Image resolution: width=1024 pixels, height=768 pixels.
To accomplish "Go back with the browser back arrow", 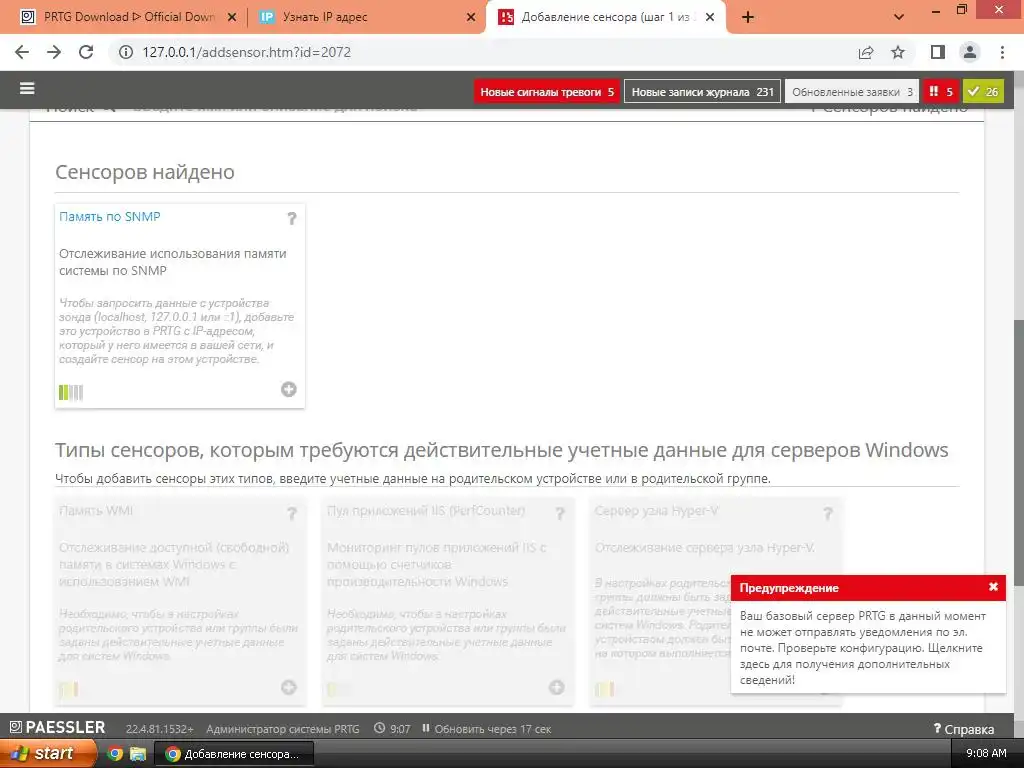I will (22, 52).
